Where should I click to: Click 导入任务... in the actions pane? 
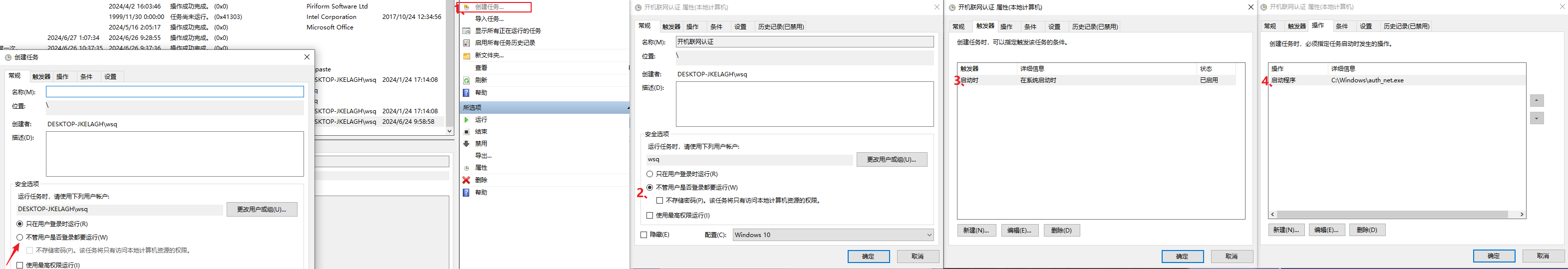click(x=489, y=19)
